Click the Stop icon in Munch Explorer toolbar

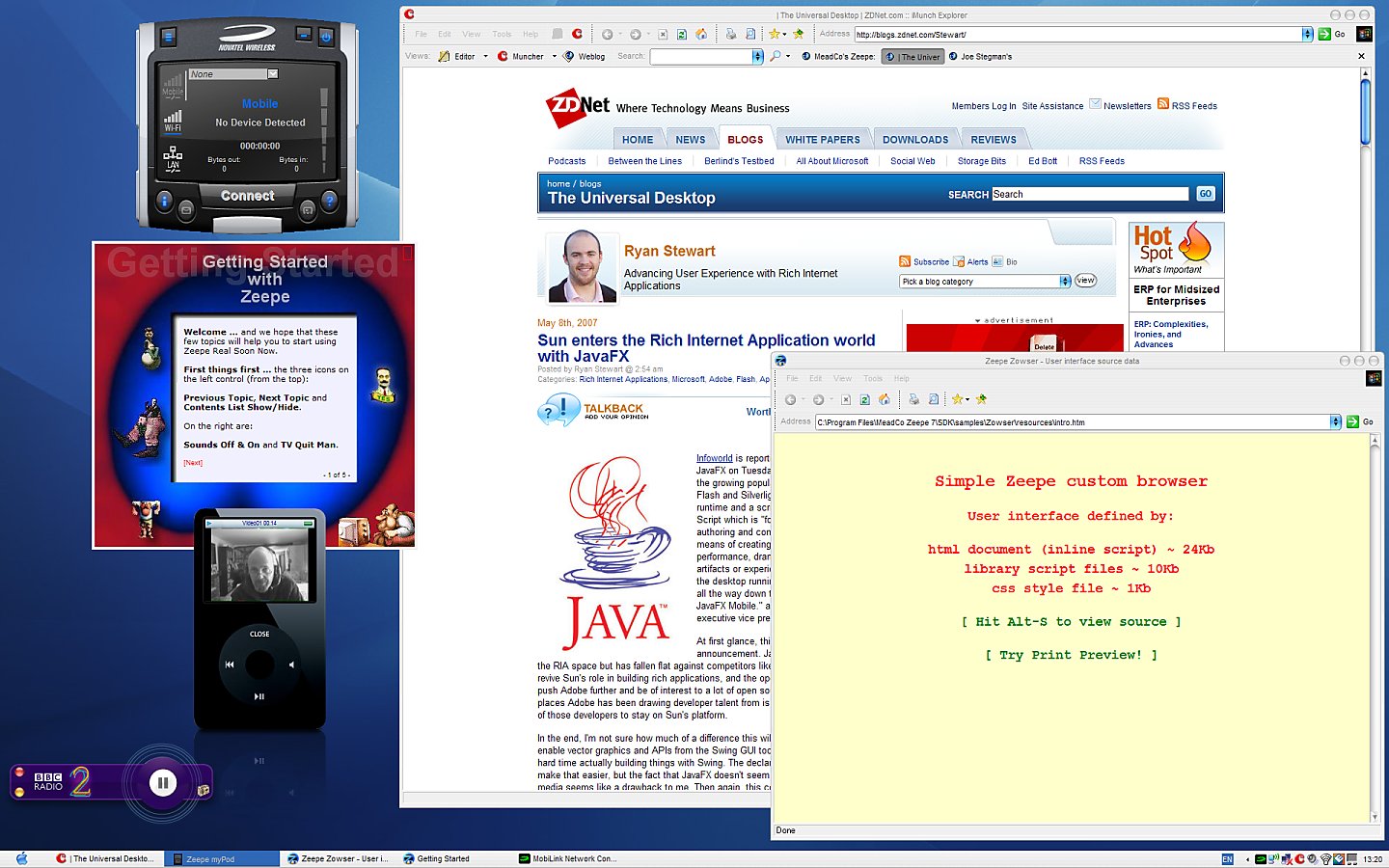(x=663, y=34)
